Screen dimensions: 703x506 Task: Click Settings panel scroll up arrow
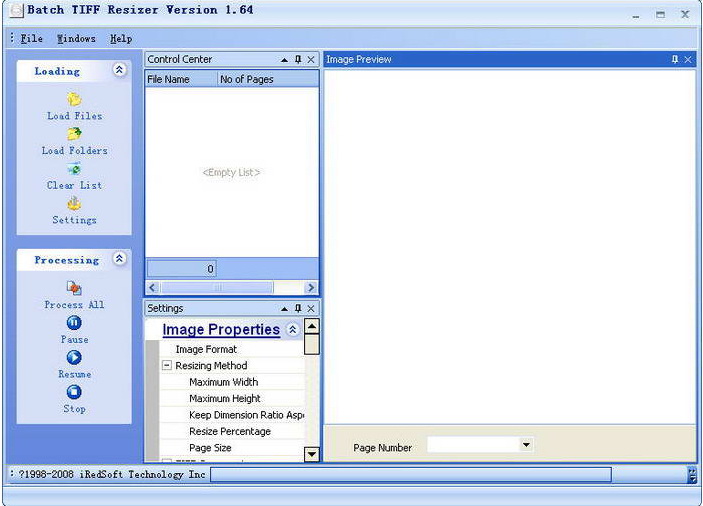coord(312,326)
